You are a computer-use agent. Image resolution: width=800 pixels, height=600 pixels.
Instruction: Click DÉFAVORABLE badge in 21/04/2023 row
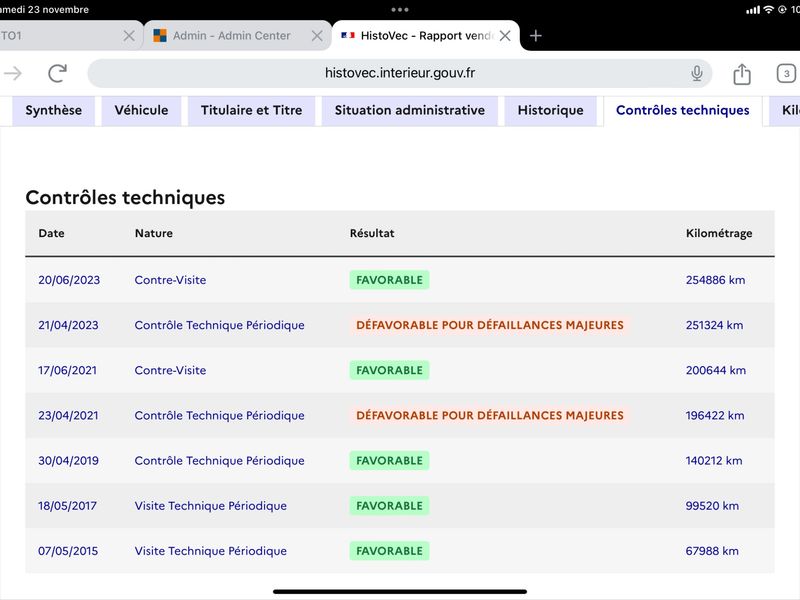490,325
